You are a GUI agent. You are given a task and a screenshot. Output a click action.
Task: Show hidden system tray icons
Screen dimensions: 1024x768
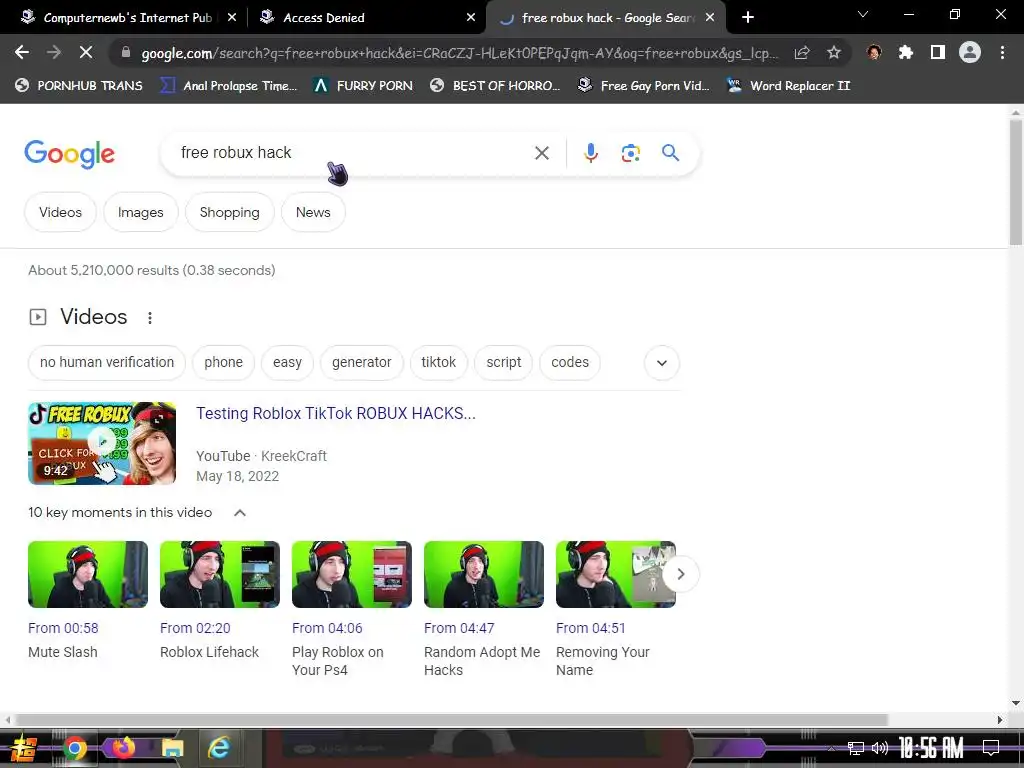tap(831, 749)
